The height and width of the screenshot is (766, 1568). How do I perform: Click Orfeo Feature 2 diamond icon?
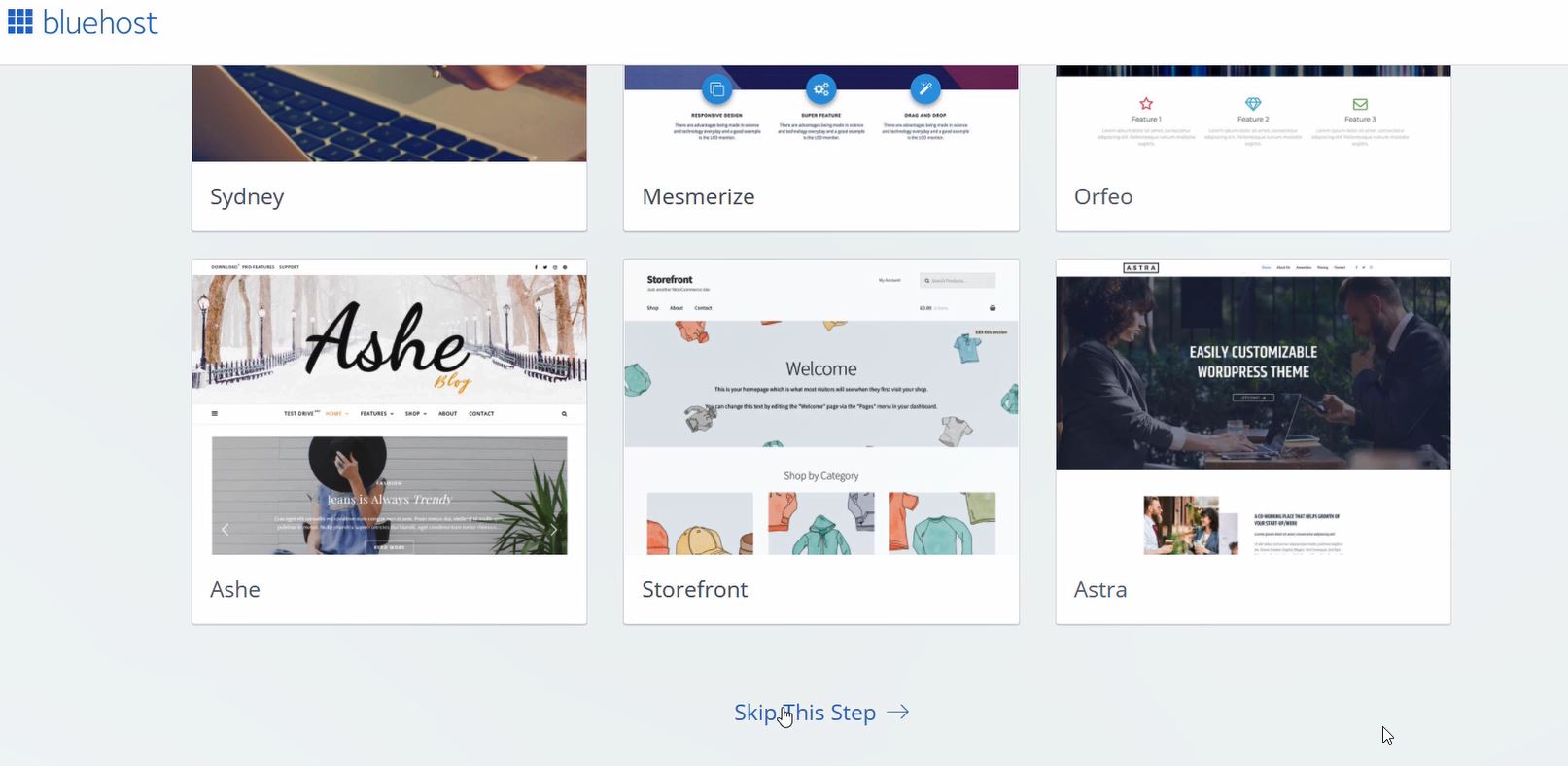click(1253, 104)
